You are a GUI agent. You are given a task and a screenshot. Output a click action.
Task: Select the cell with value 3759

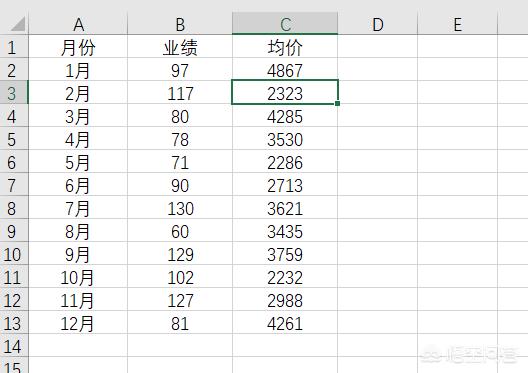pos(285,253)
